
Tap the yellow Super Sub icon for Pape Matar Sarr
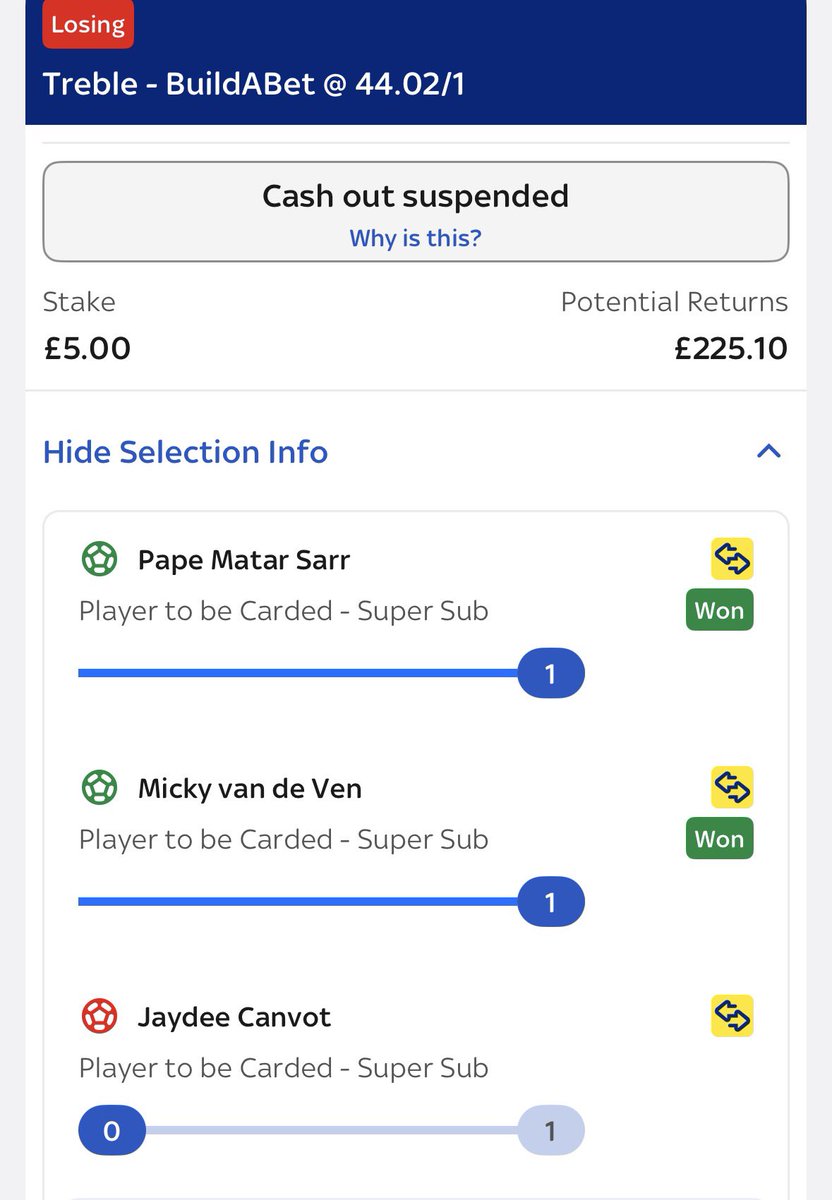coord(732,559)
